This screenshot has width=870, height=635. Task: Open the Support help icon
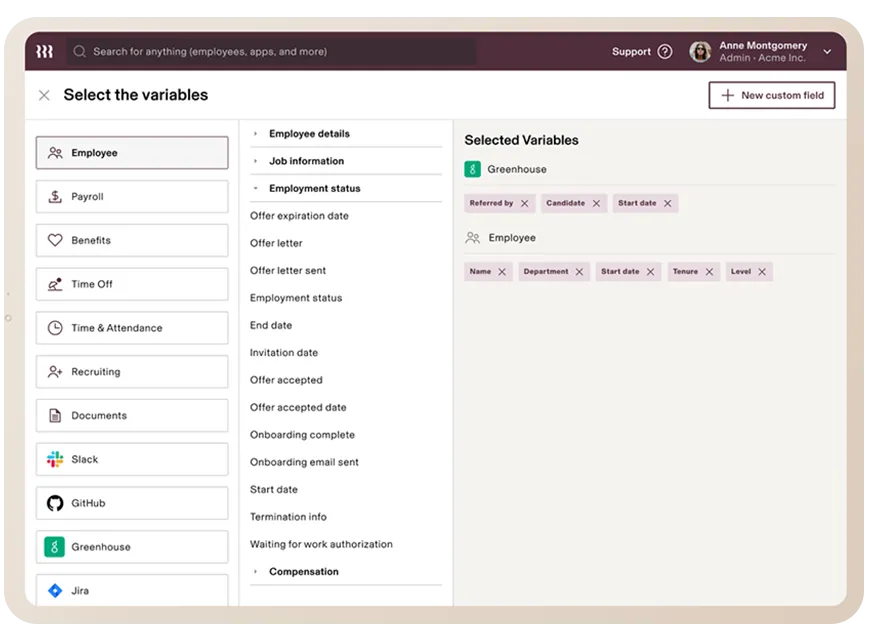(x=665, y=52)
